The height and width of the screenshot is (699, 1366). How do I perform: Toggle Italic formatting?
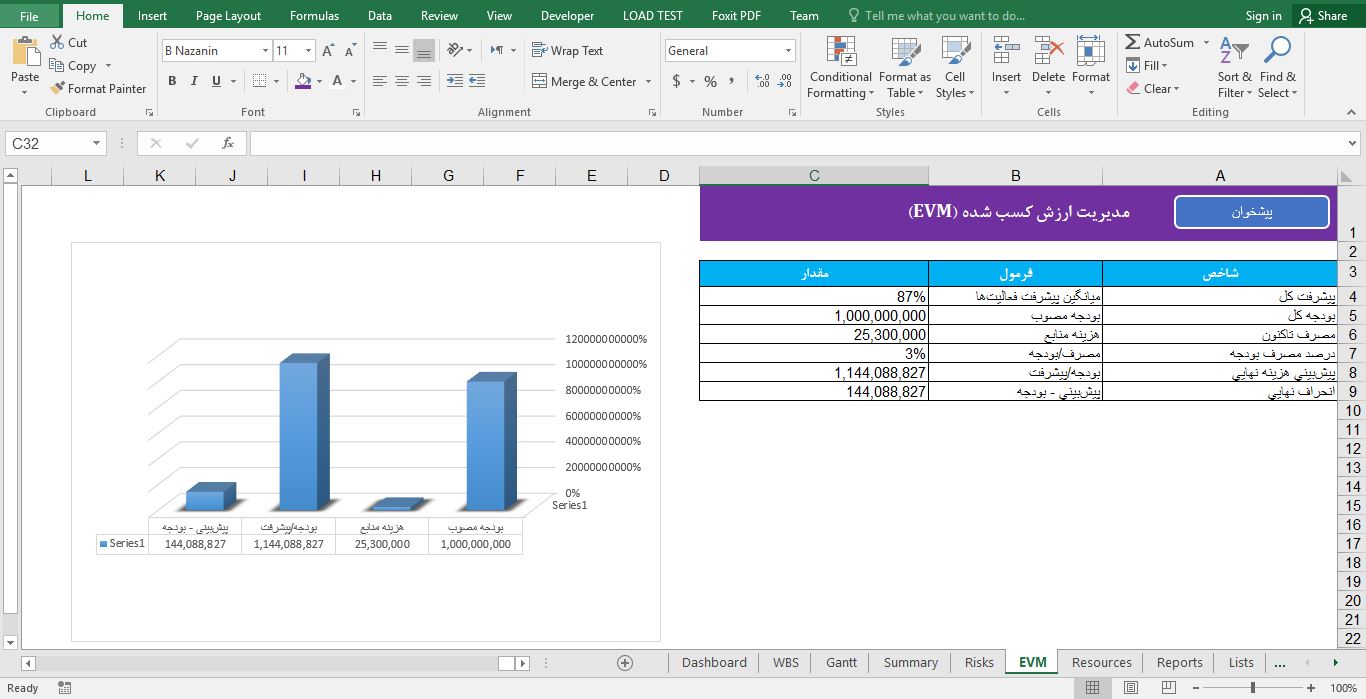click(x=194, y=81)
